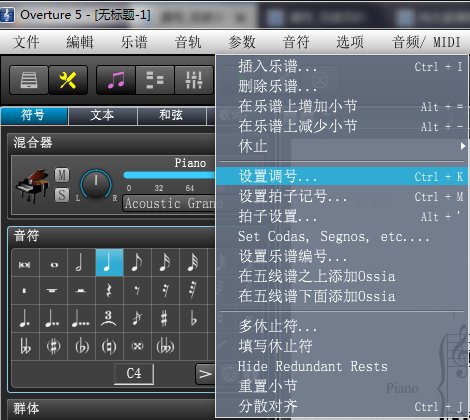Choose the sharp accidental symbol
The width and height of the screenshot is (470, 420).
165,318
